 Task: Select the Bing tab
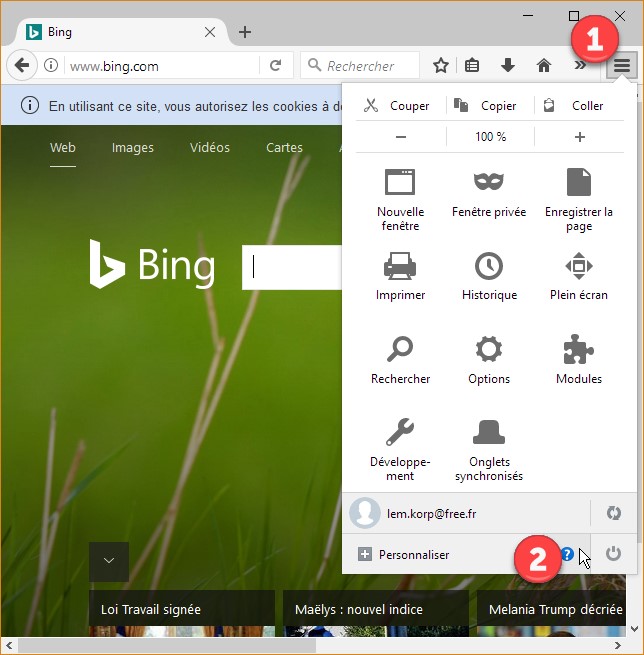121,32
